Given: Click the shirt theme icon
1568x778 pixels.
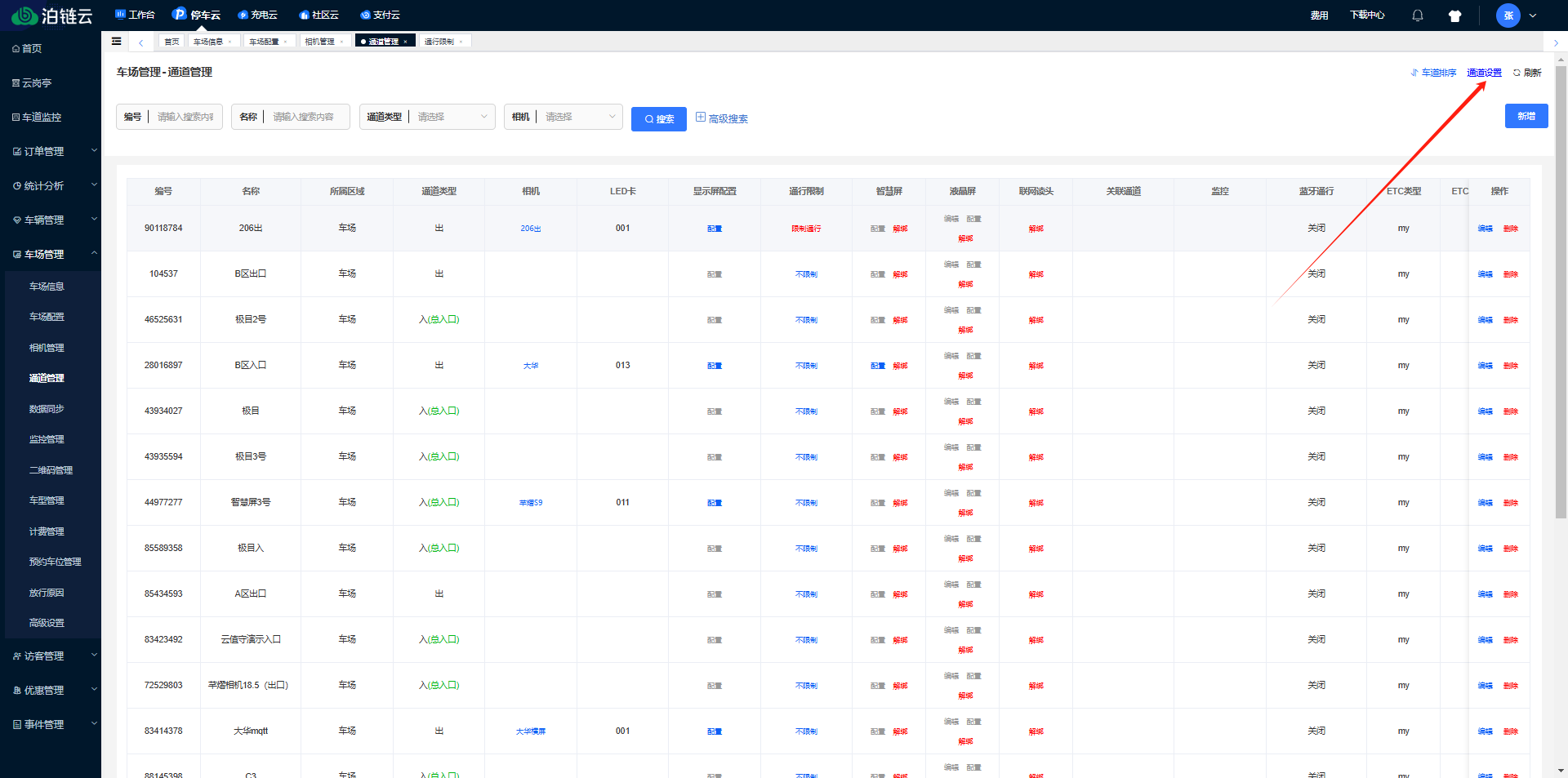Looking at the screenshot, I should (x=1454, y=16).
